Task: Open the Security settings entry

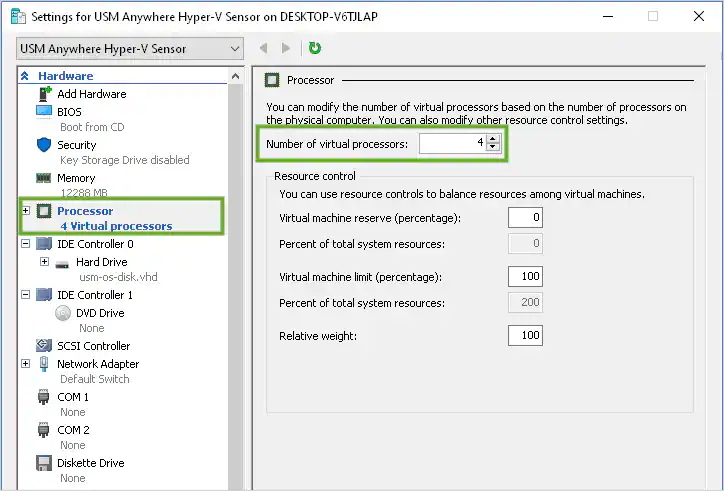Action: click(x=77, y=145)
